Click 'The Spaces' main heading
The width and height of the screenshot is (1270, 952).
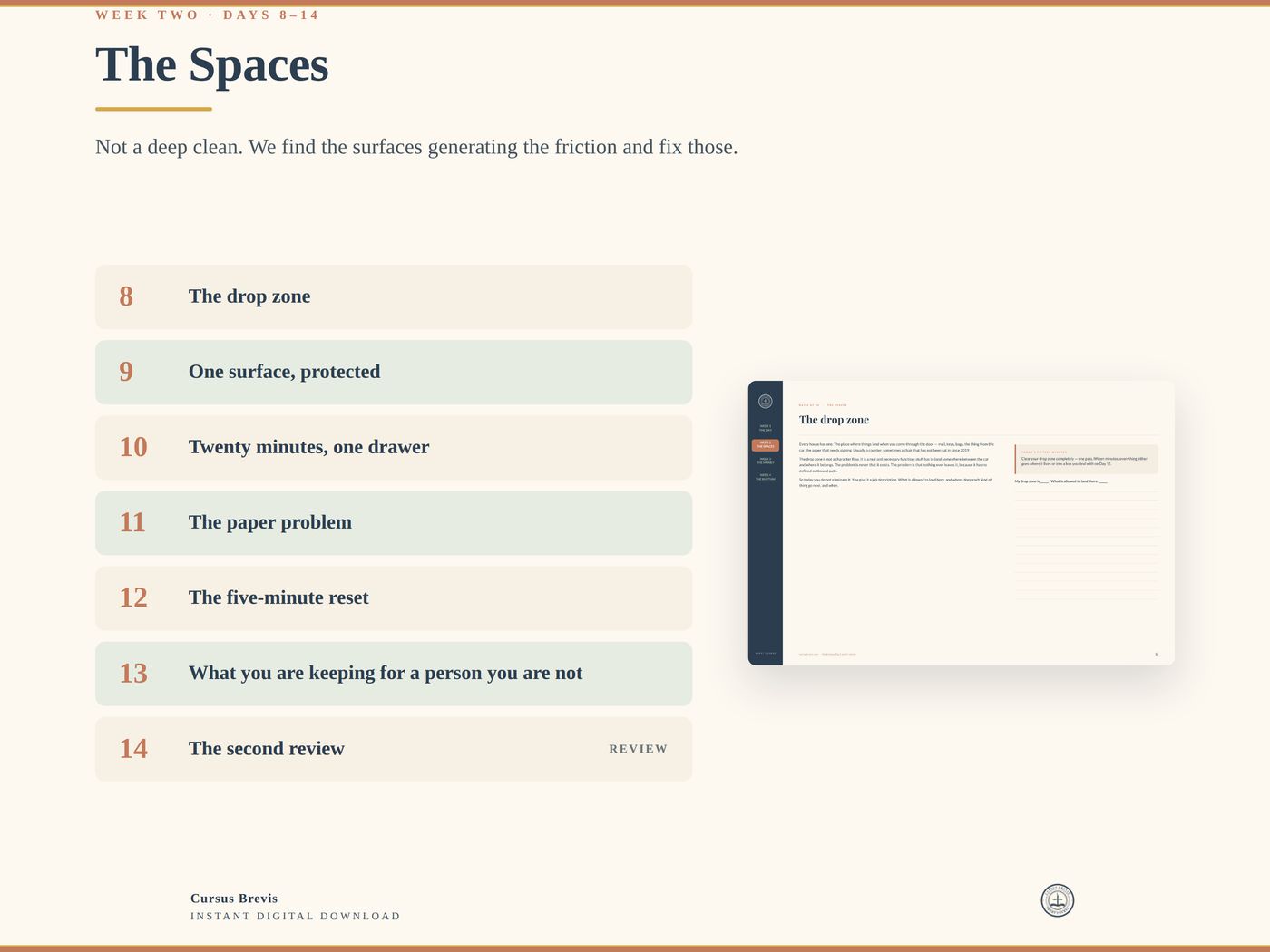(212, 64)
